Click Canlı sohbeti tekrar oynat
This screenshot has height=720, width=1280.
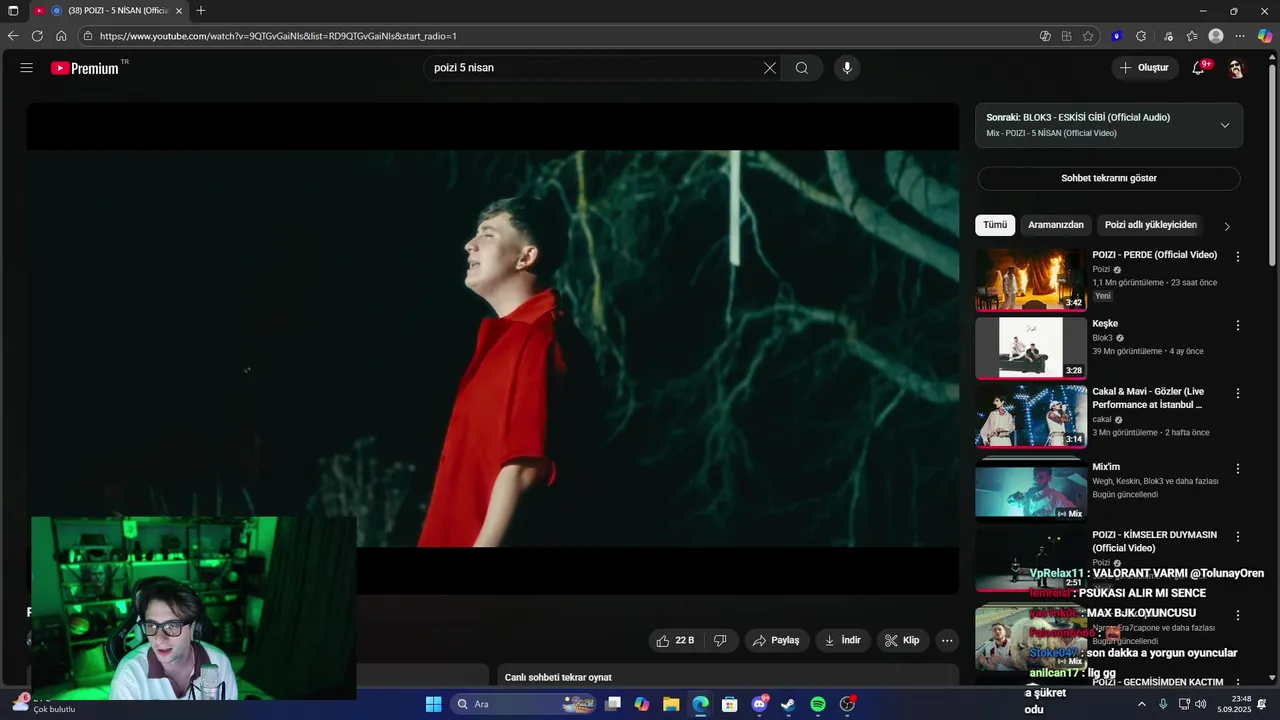[x=558, y=677]
